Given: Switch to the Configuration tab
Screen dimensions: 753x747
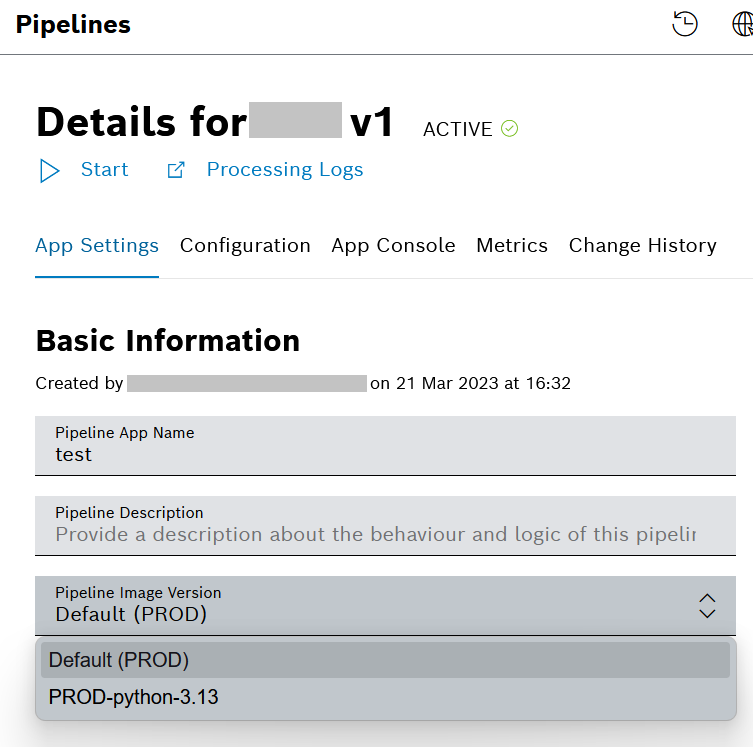Looking at the screenshot, I should click(245, 246).
